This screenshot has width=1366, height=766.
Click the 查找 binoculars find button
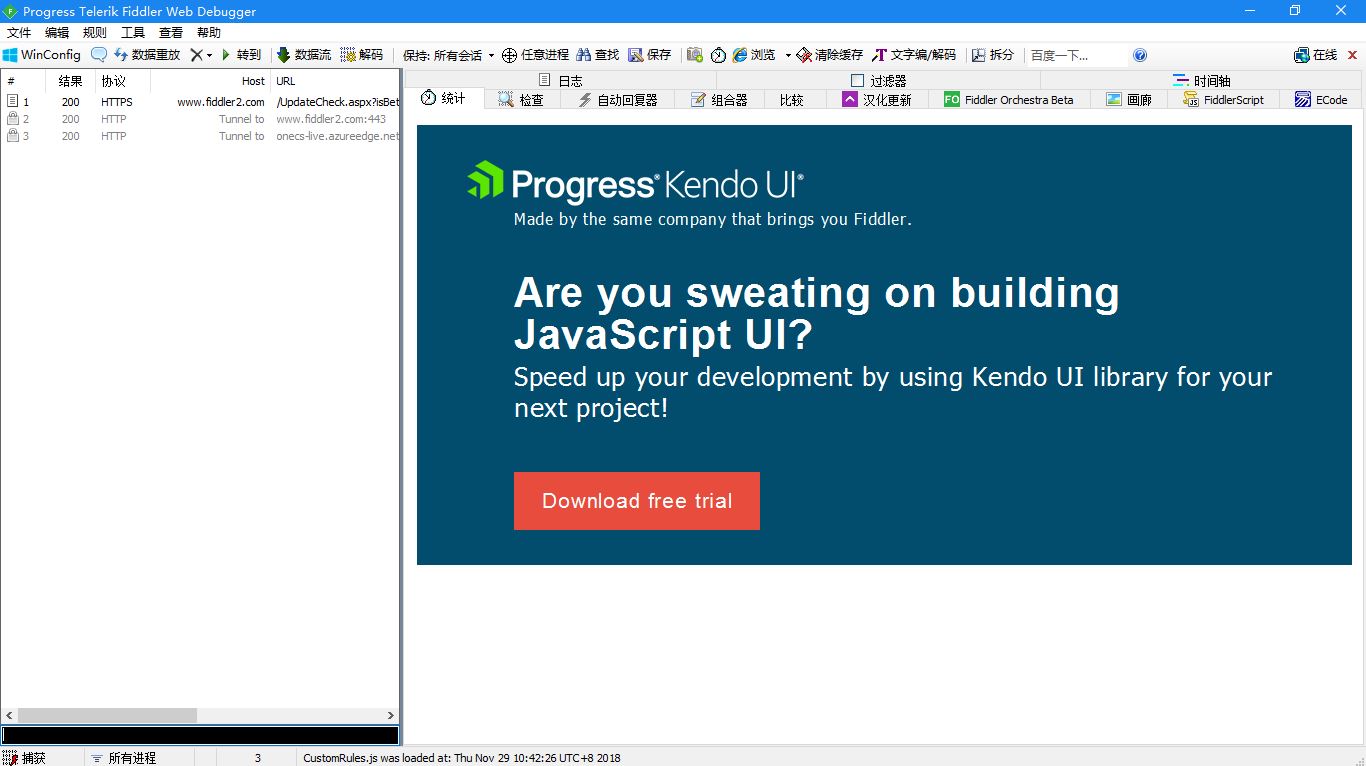click(597, 55)
